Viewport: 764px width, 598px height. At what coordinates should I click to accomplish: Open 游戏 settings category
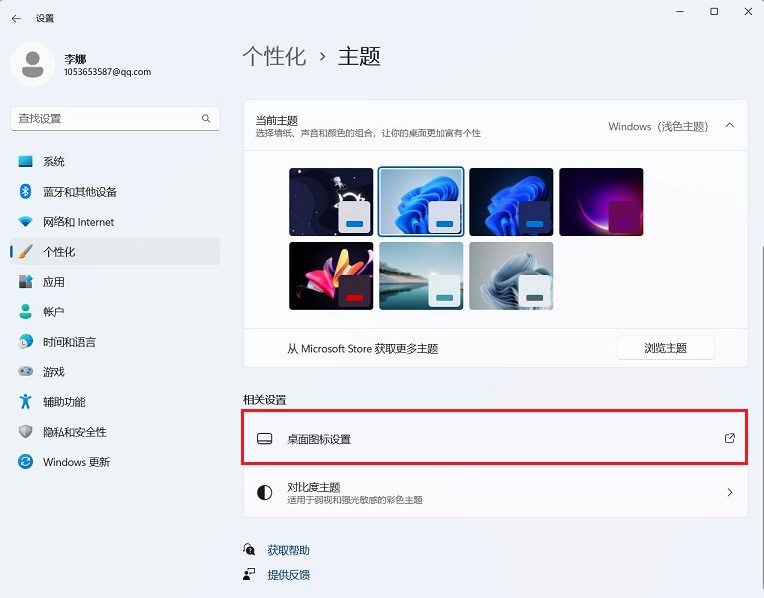click(115, 372)
